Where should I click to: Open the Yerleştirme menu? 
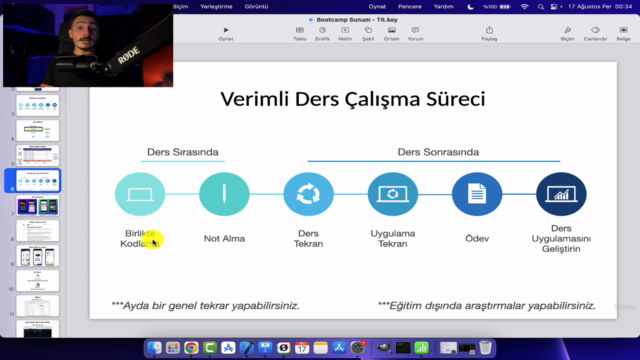coord(216,7)
